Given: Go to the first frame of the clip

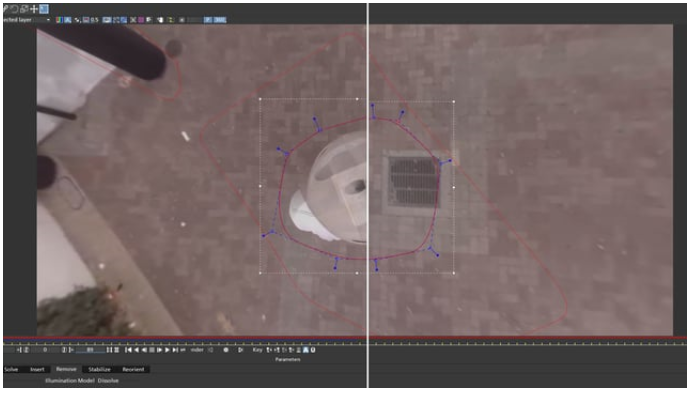Looking at the screenshot, I should (x=128, y=350).
